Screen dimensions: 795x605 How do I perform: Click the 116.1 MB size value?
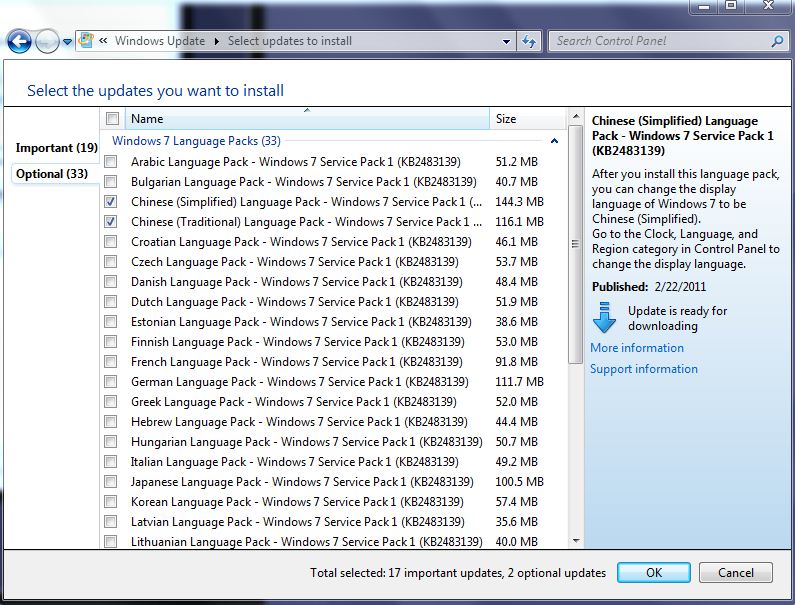coord(519,222)
